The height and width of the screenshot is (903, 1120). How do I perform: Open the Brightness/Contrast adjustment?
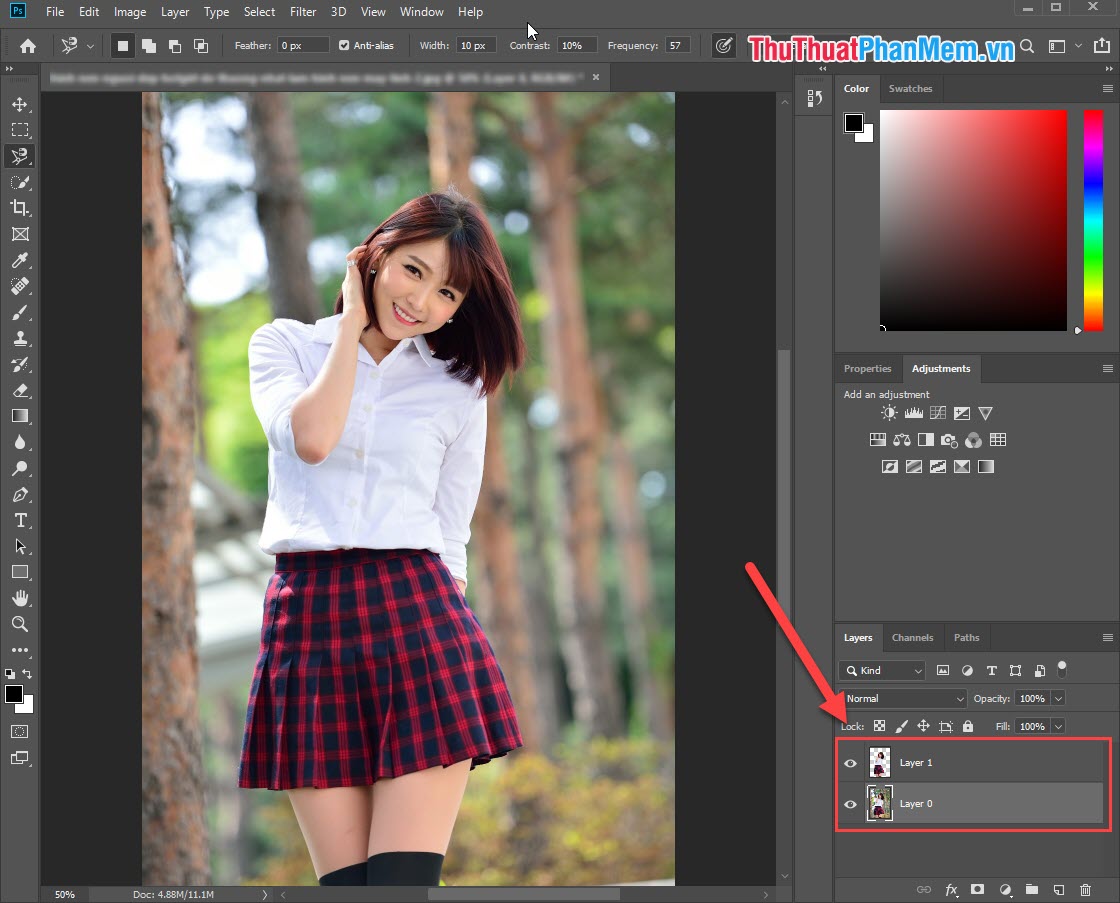coord(890,412)
